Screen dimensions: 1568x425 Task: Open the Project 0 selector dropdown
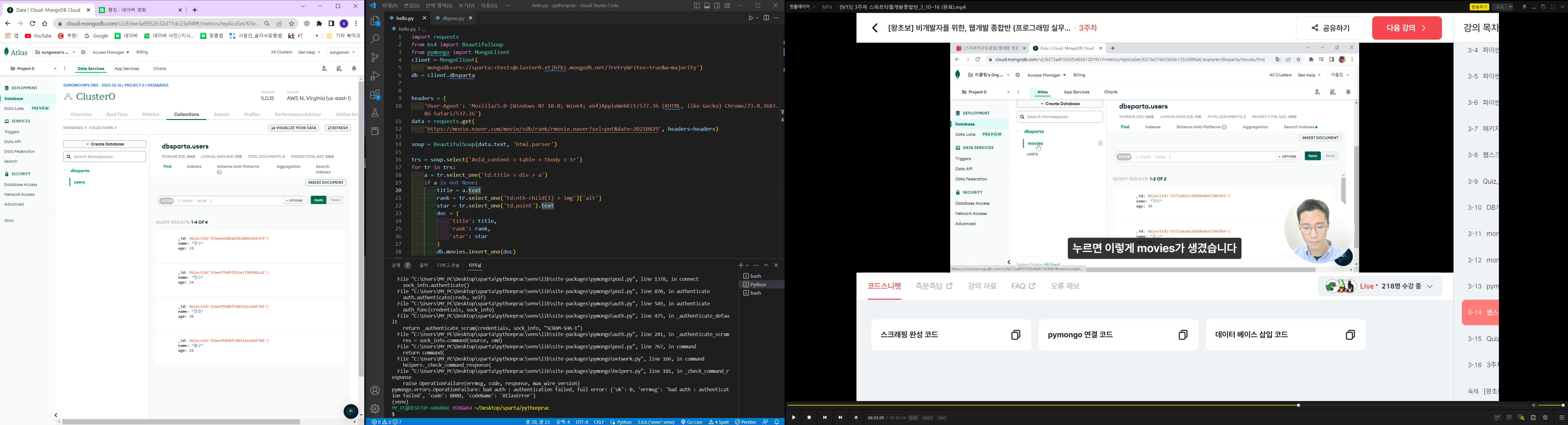point(34,69)
